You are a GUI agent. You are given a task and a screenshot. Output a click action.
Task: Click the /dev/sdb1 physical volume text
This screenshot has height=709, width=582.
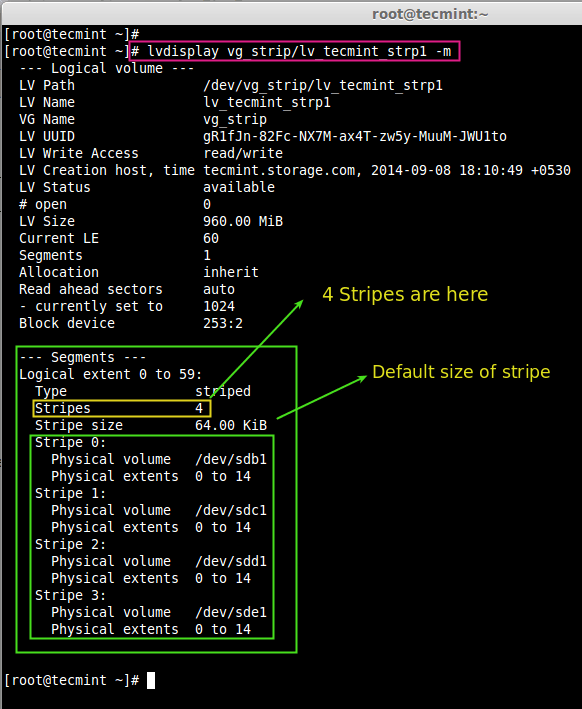coord(231,459)
